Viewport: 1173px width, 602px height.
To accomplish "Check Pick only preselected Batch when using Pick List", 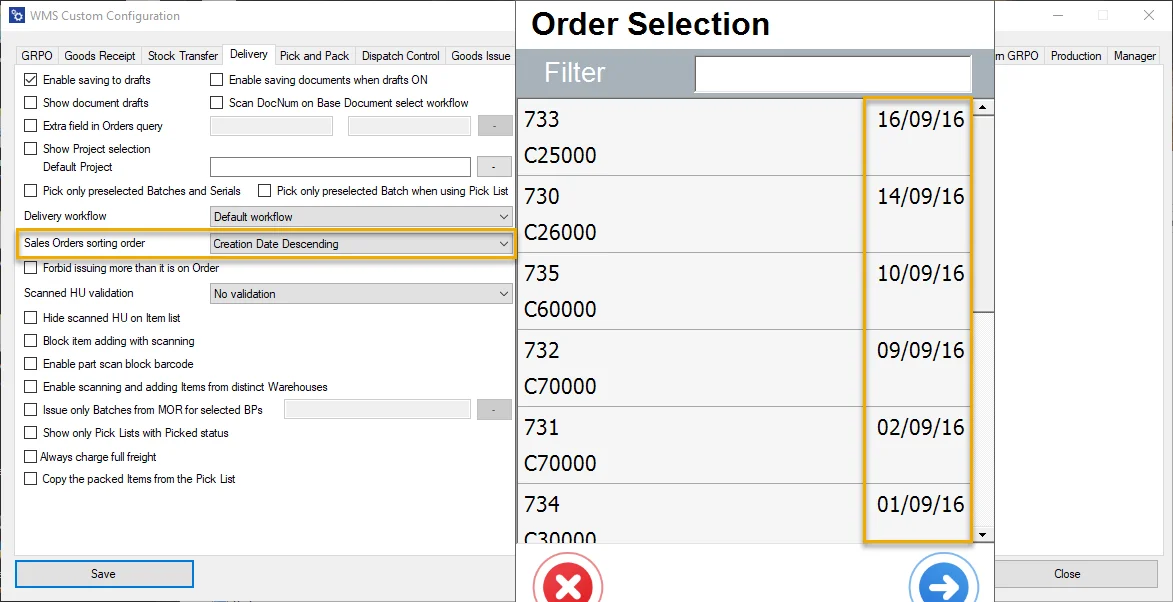I will (264, 191).
